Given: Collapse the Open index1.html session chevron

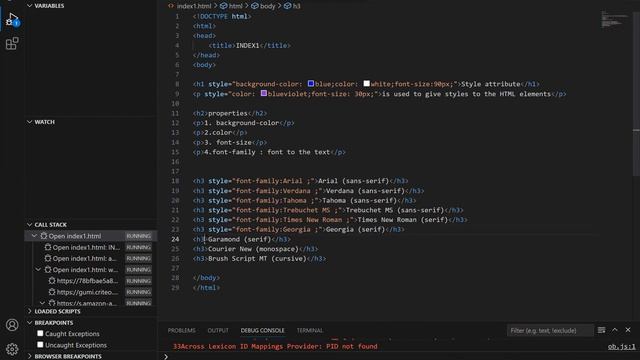Looking at the screenshot, I should point(34,236).
